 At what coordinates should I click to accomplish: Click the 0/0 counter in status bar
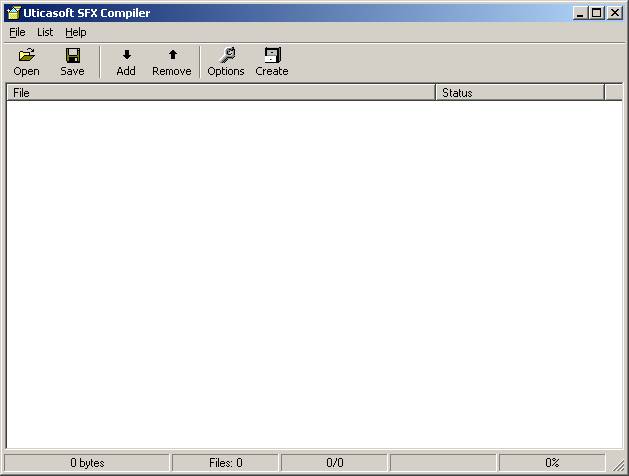pos(334,463)
